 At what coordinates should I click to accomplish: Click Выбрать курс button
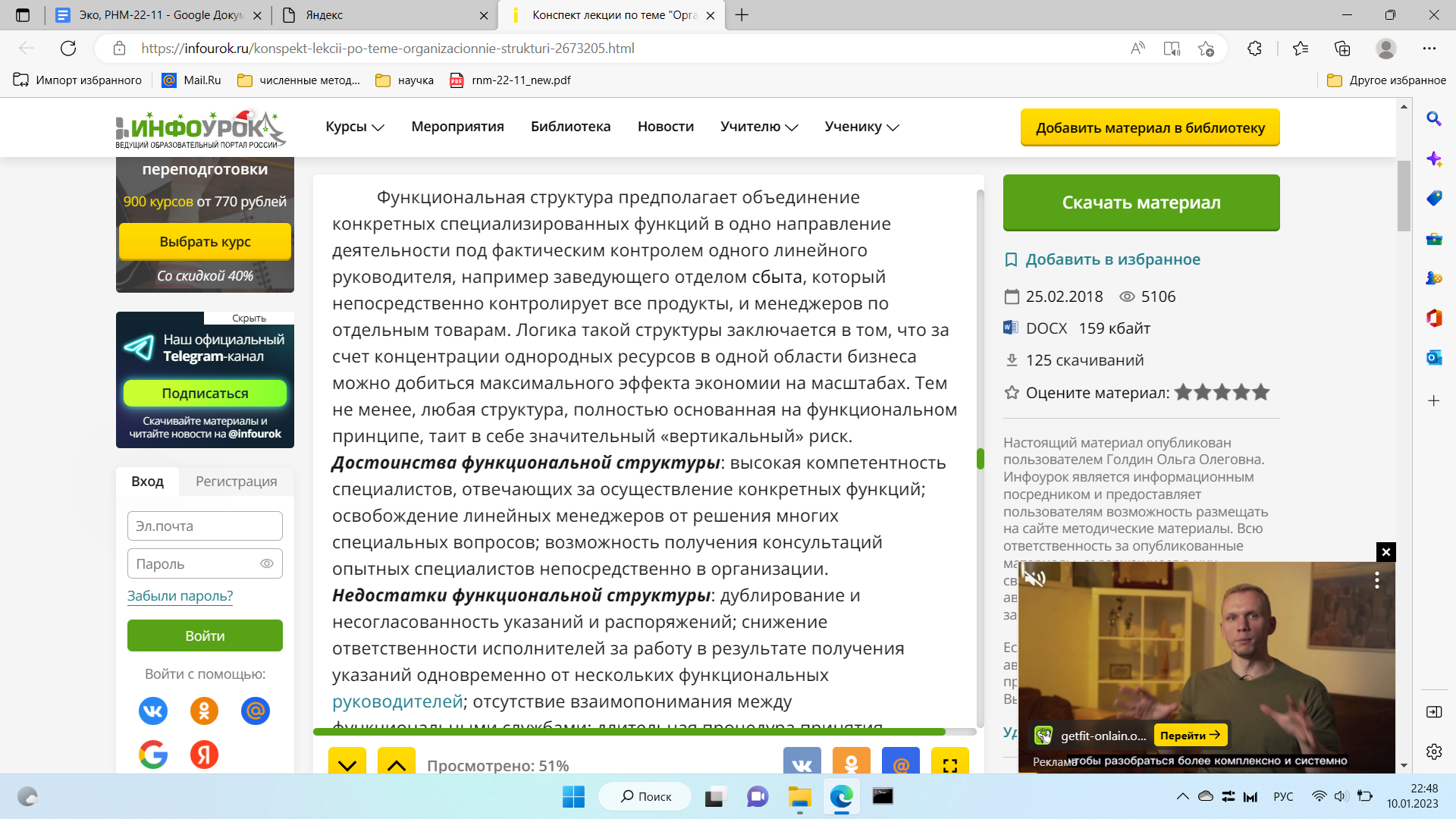205,242
